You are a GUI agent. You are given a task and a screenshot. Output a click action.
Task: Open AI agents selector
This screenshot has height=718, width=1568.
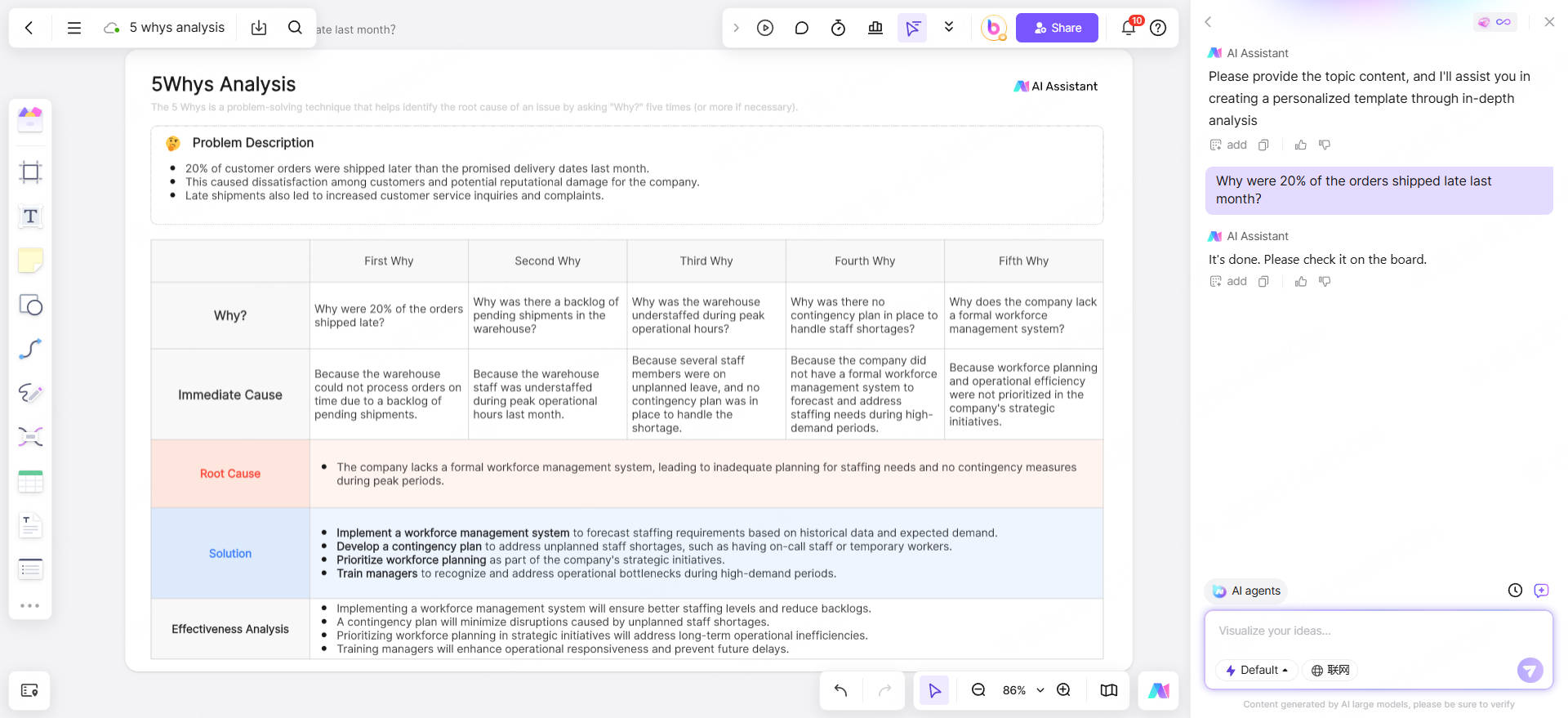(1246, 591)
